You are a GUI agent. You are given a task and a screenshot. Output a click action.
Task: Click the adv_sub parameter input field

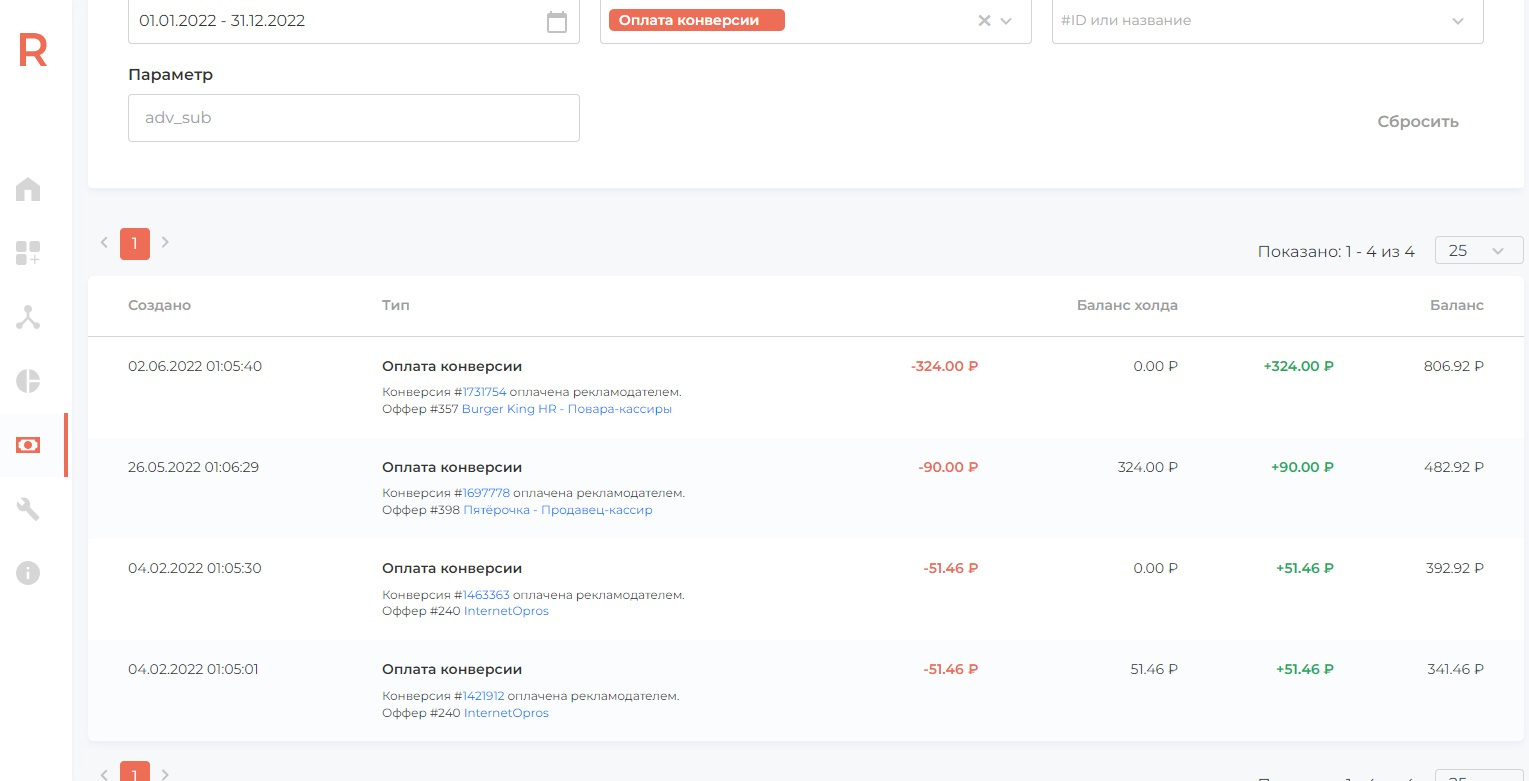click(354, 118)
